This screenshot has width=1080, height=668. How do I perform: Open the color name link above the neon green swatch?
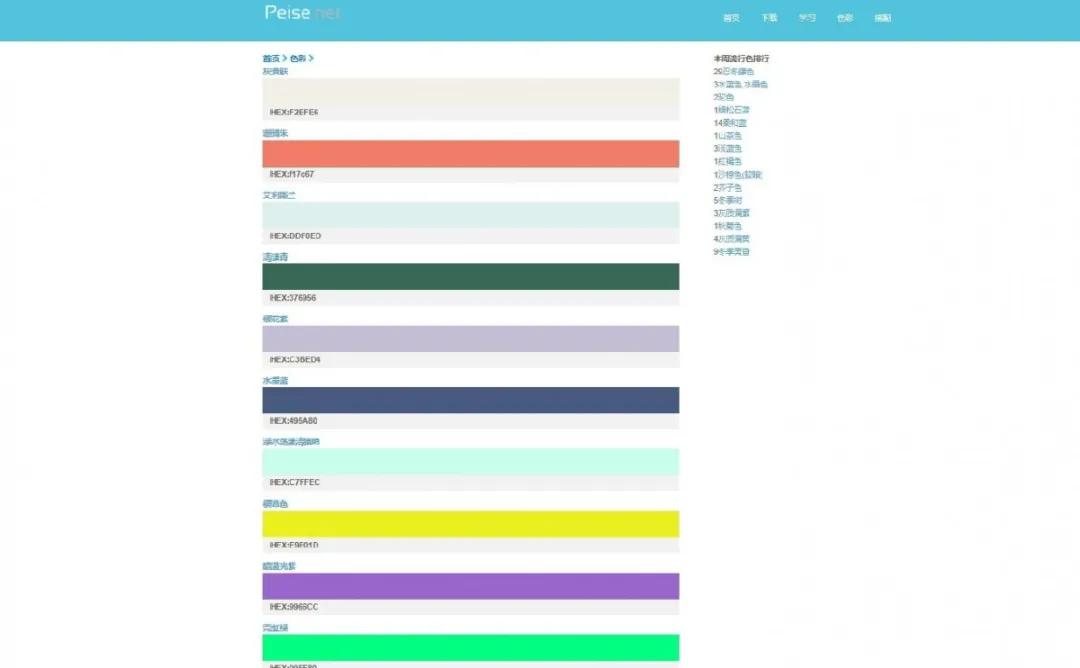(x=275, y=628)
